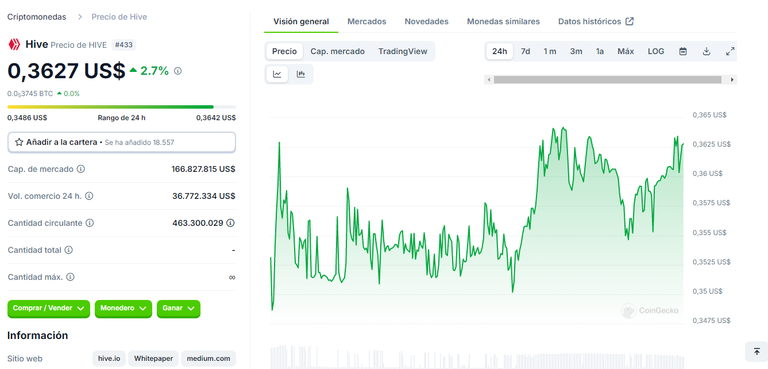Select the 1m time range
The image size is (768, 369).
point(550,51)
